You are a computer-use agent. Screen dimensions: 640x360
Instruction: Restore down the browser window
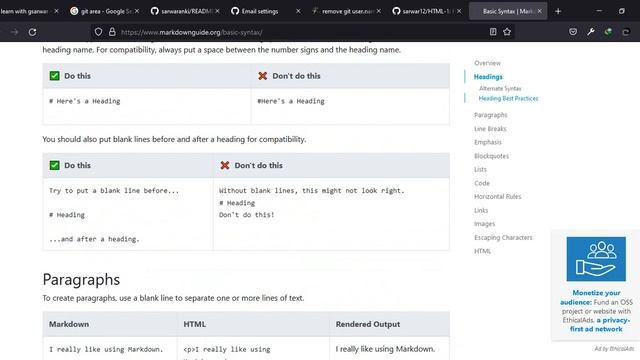click(622, 11)
